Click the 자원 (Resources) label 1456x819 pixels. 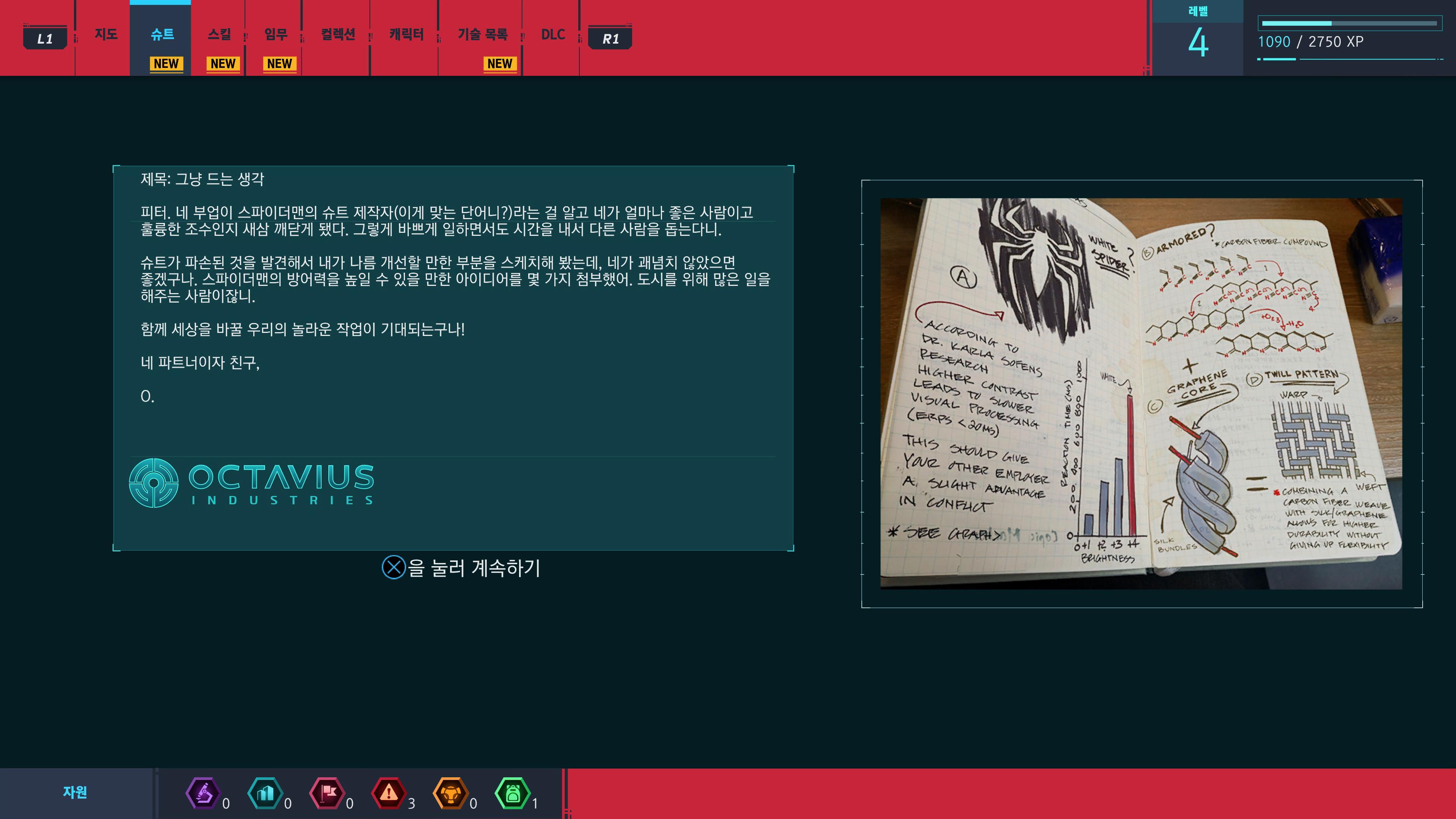[75, 792]
